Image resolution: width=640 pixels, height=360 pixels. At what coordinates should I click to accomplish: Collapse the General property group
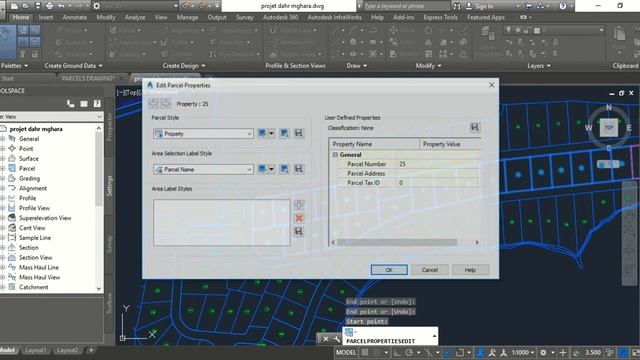335,155
